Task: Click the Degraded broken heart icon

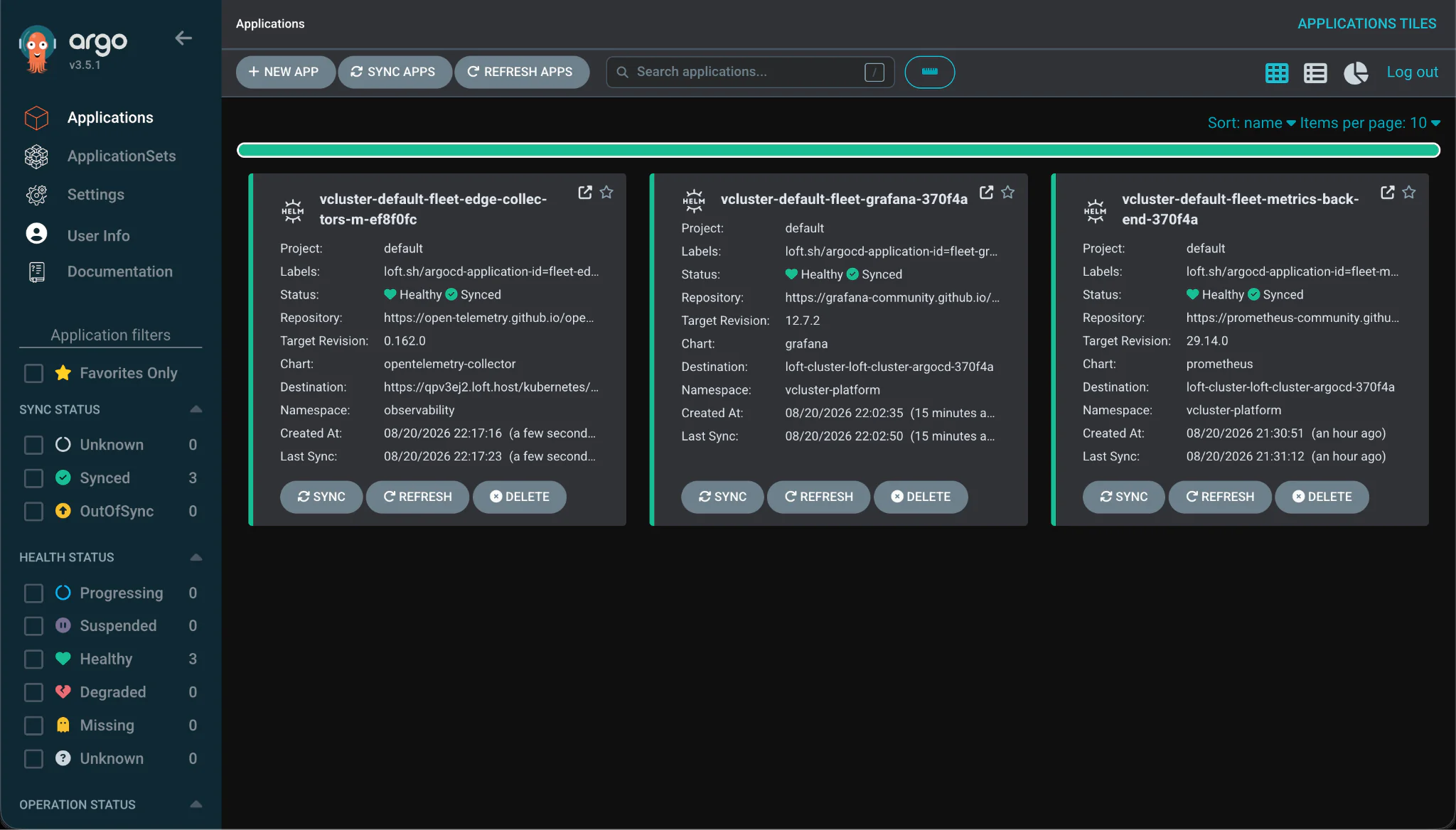Action: pos(63,691)
